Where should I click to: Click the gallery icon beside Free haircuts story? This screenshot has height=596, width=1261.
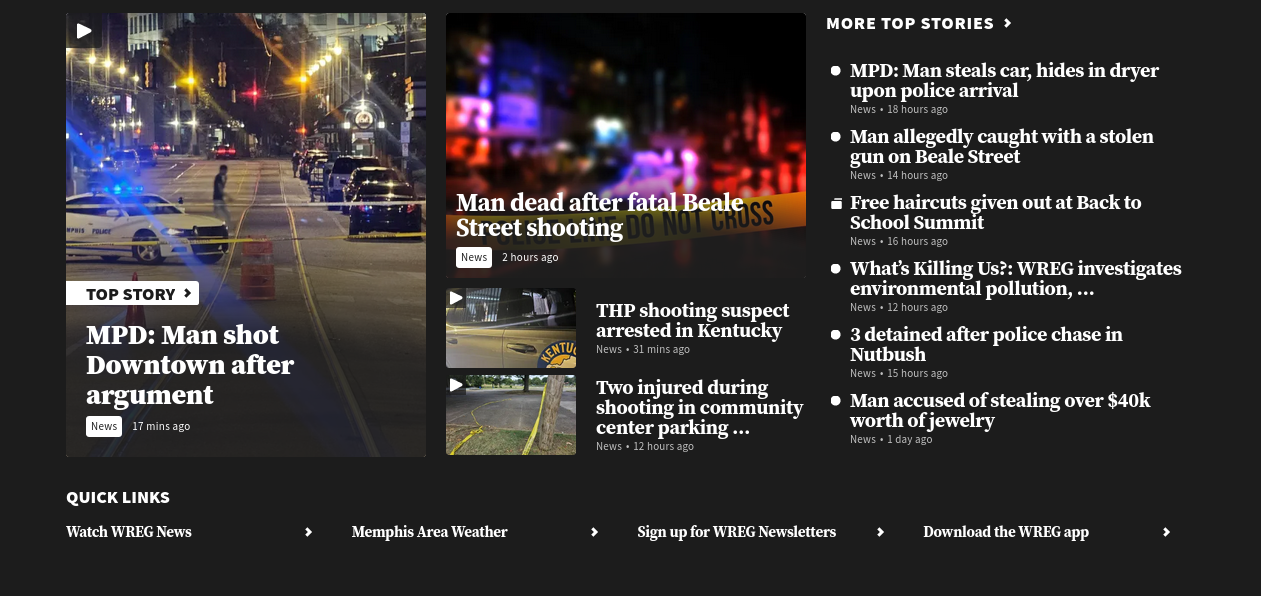point(836,204)
